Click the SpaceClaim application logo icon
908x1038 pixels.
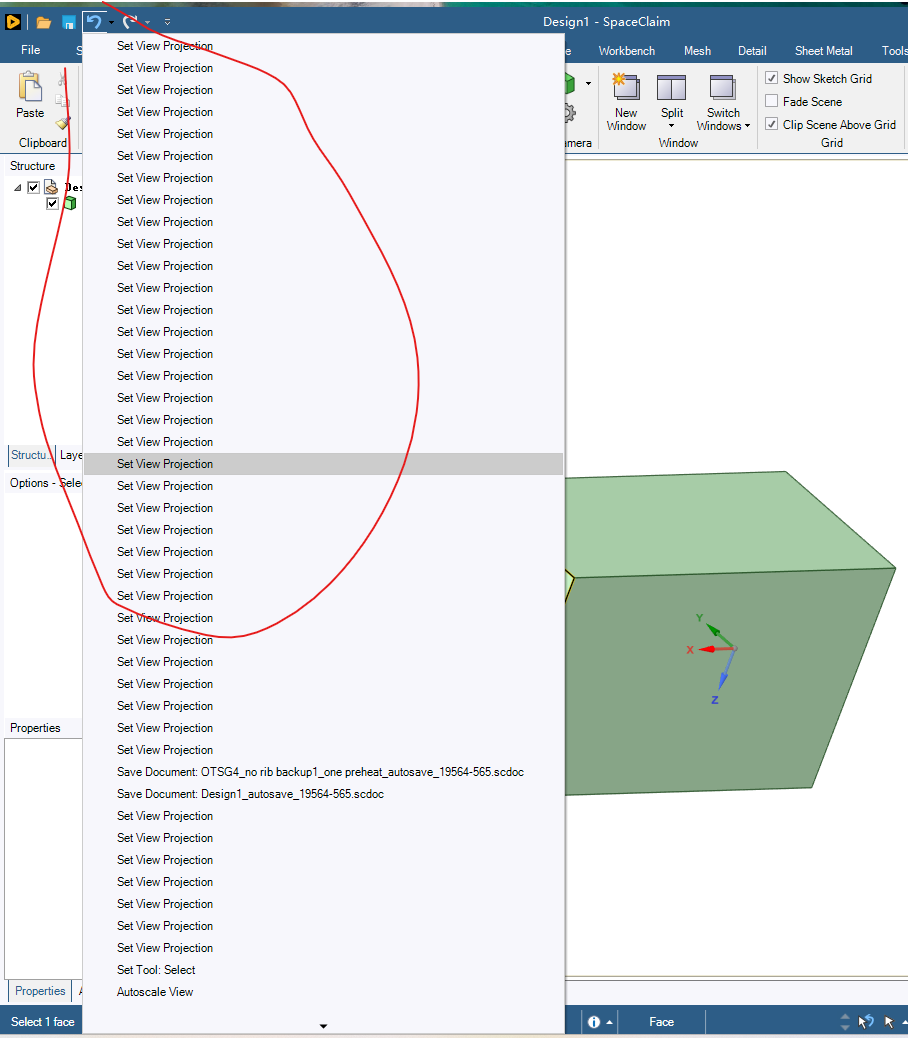pyautogui.click(x=13, y=22)
